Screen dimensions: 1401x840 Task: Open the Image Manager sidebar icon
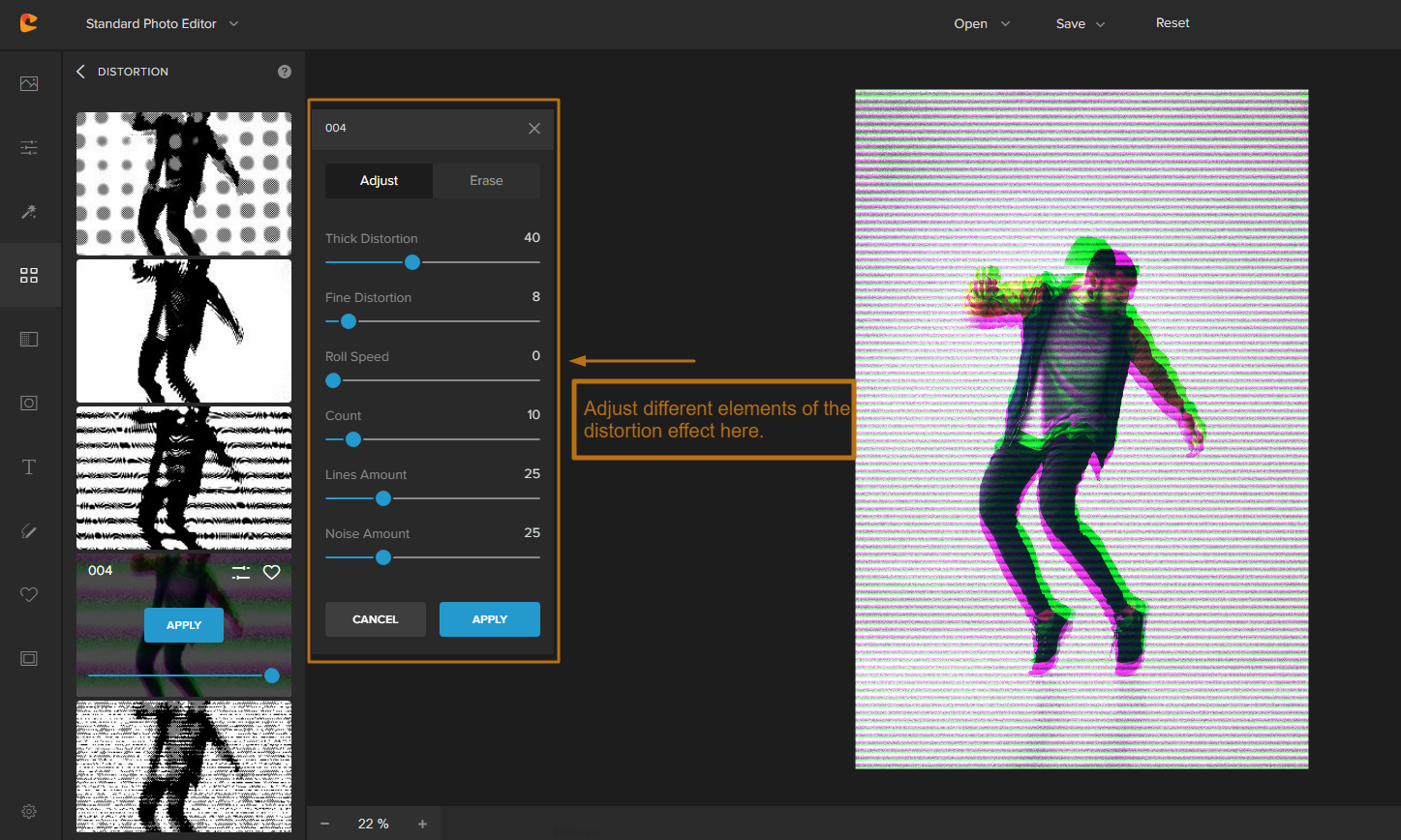[29, 84]
